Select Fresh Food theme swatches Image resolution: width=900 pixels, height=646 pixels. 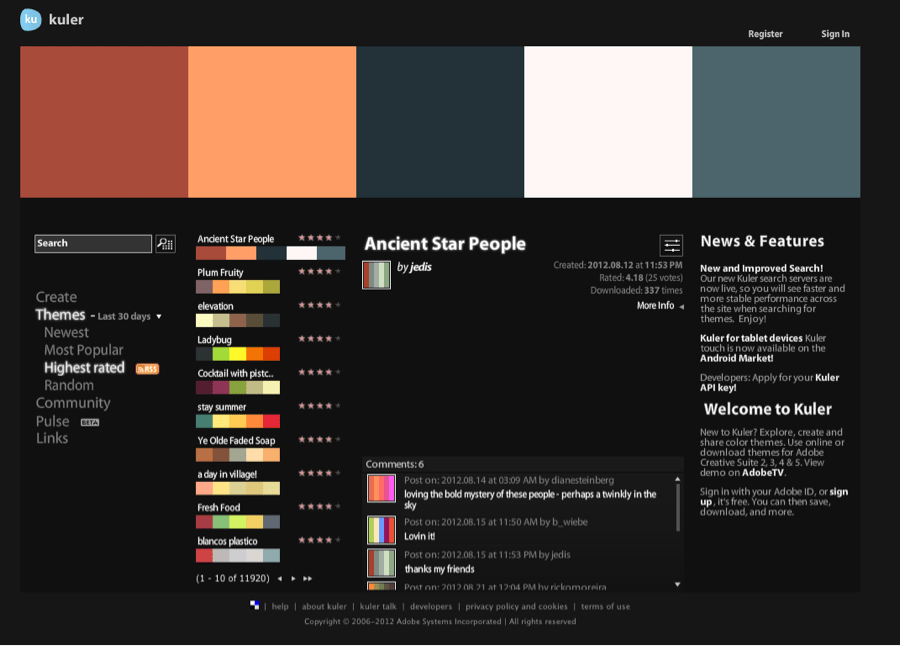pyautogui.click(x=238, y=522)
